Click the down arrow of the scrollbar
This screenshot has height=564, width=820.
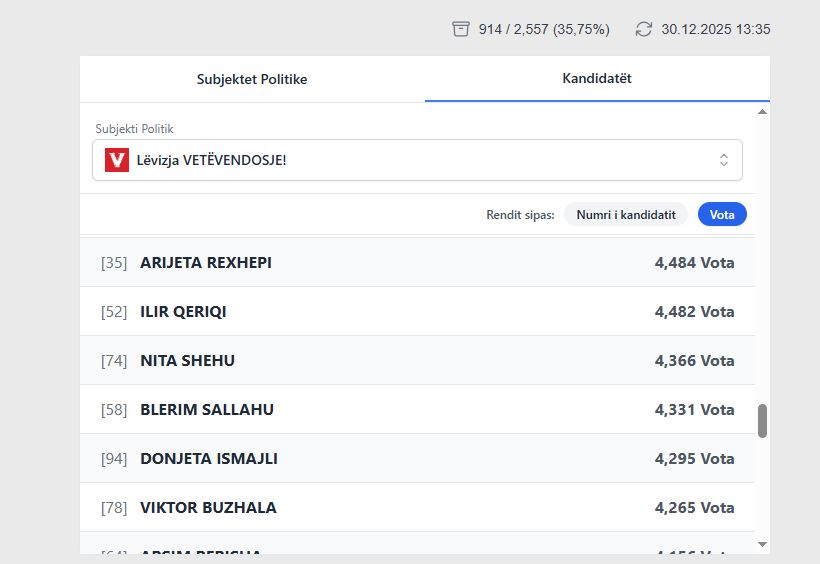pyautogui.click(x=762, y=544)
